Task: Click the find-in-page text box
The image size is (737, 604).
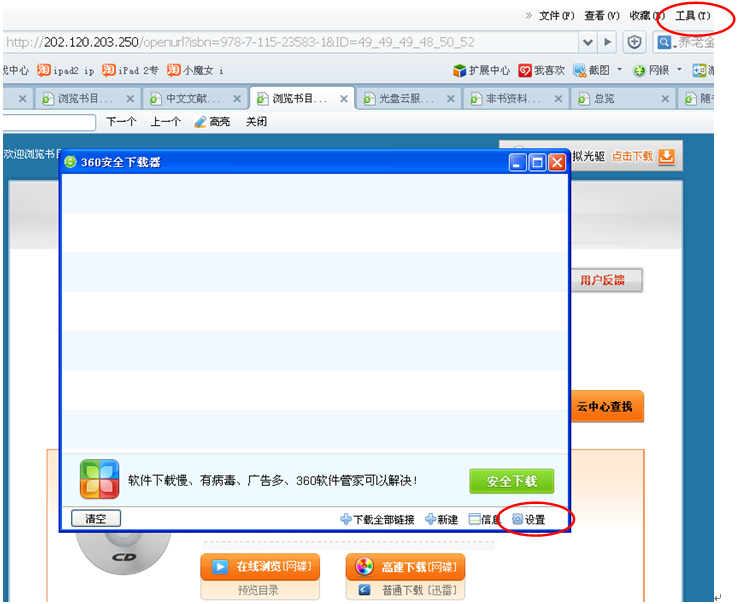Action: pyautogui.click(x=49, y=122)
